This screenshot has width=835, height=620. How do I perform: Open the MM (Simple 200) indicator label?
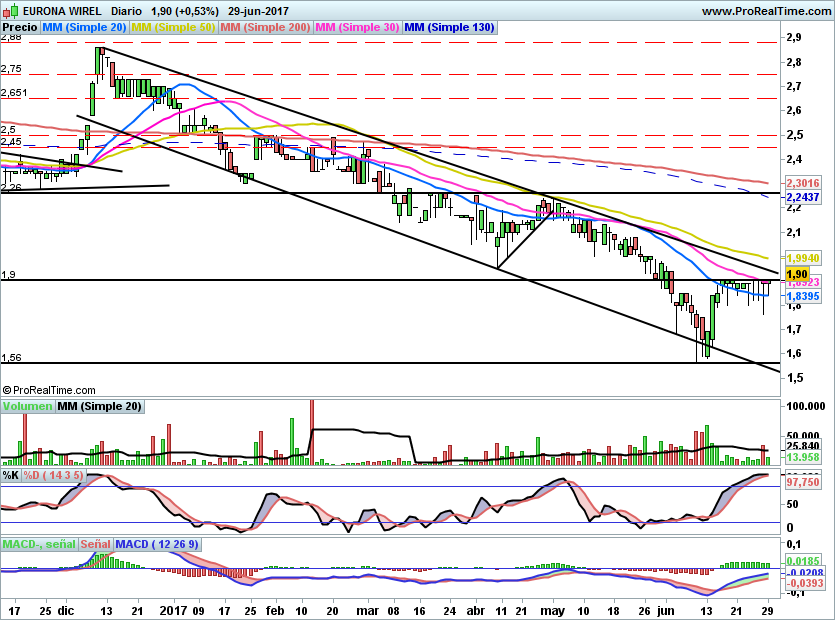coord(265,28)
